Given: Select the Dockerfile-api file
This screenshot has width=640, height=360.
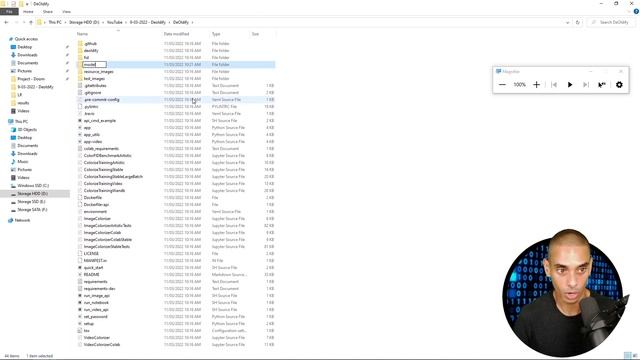Looking at the screenshot, I should click(96, 204).
